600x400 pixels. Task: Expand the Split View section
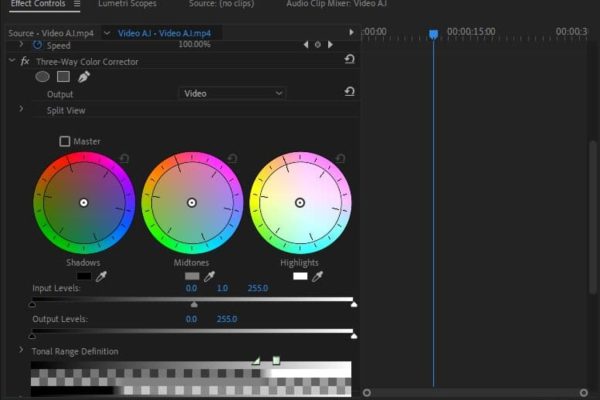tap(21, 109)
